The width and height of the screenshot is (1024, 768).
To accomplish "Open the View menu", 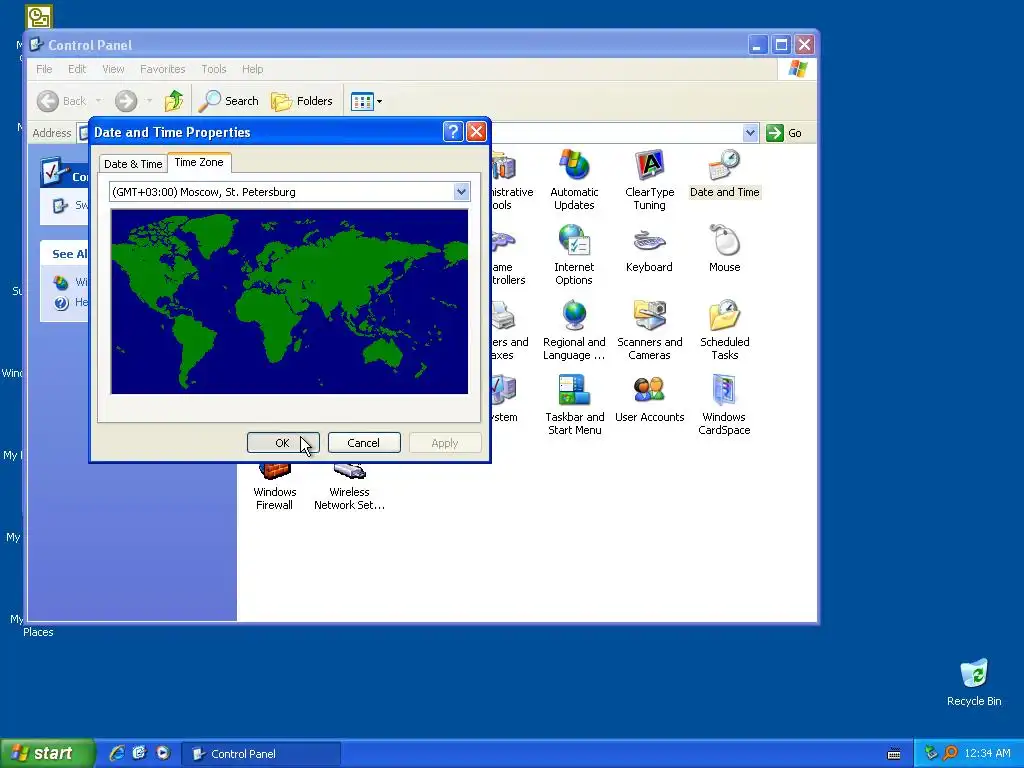I will 113,69.
